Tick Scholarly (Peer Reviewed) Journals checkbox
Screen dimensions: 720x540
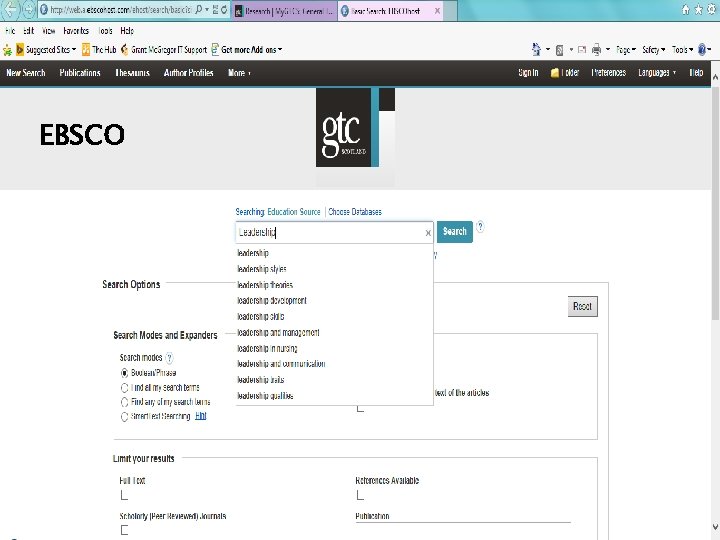[124, 530]
